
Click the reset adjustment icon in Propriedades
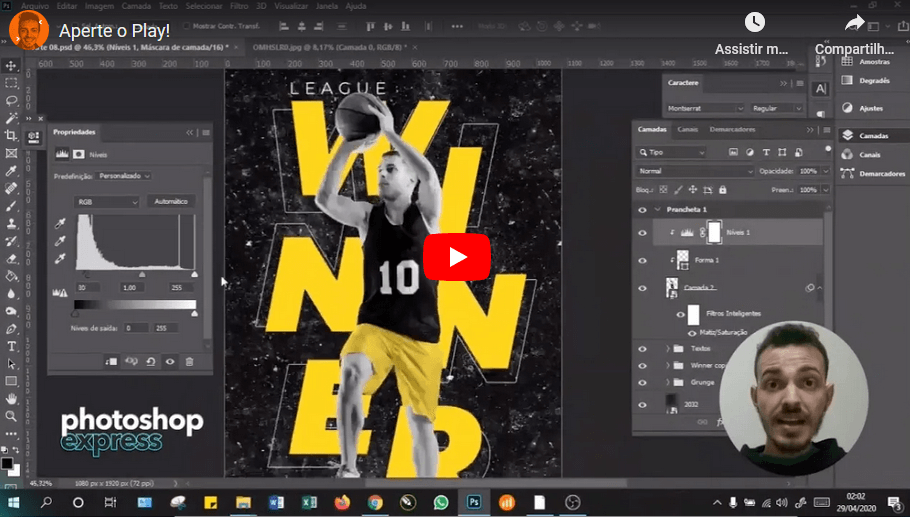[x=151, y=361]
